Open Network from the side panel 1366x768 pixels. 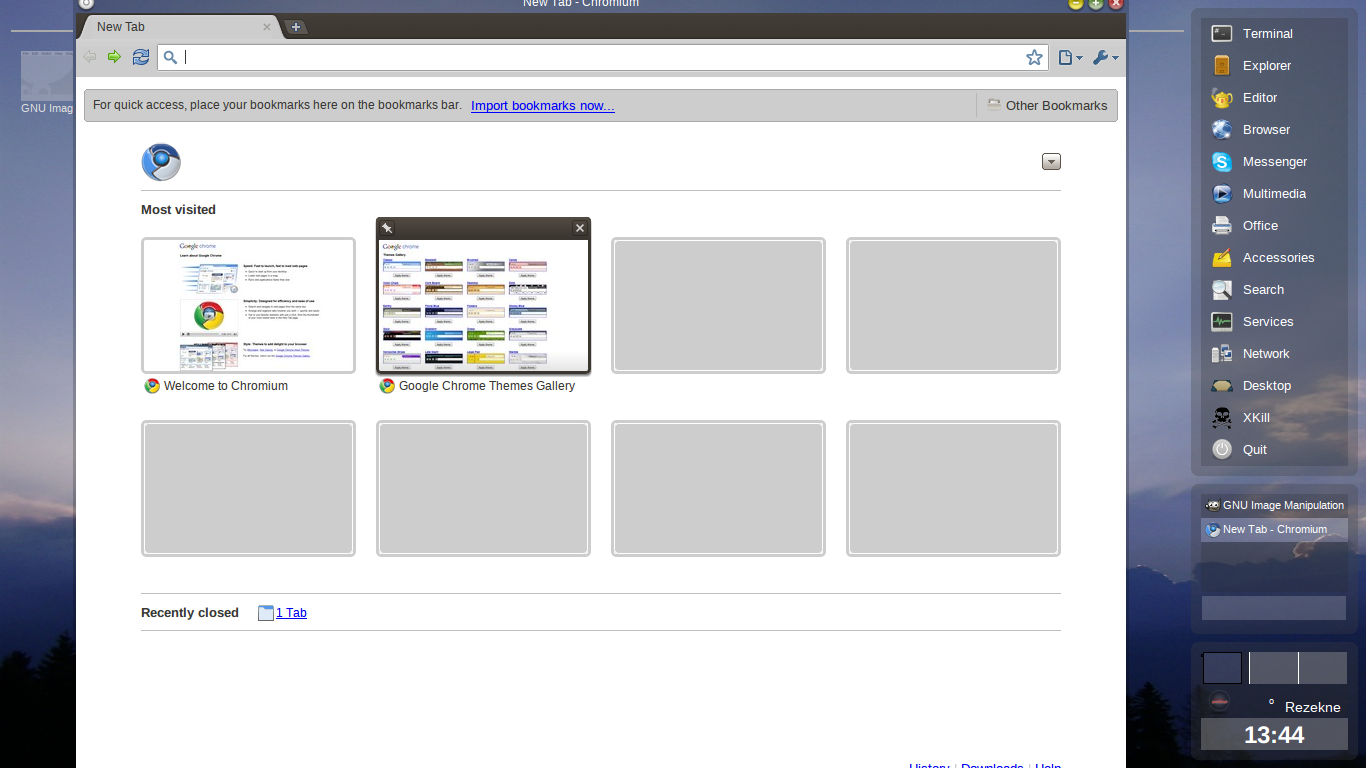tap(1269, 353)
